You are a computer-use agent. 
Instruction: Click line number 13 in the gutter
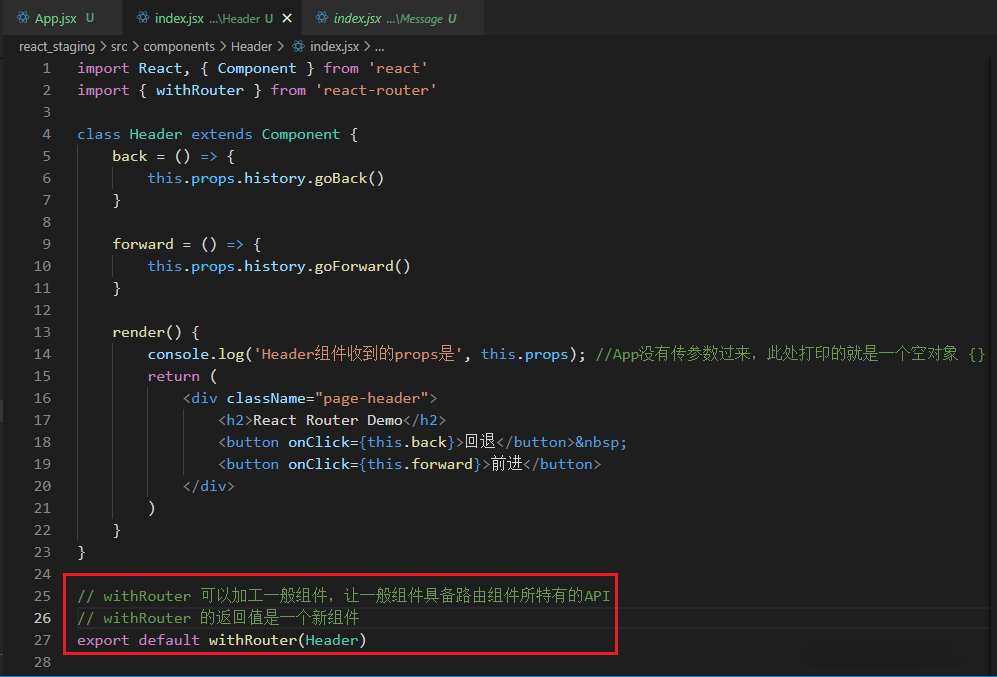point(42,332)
